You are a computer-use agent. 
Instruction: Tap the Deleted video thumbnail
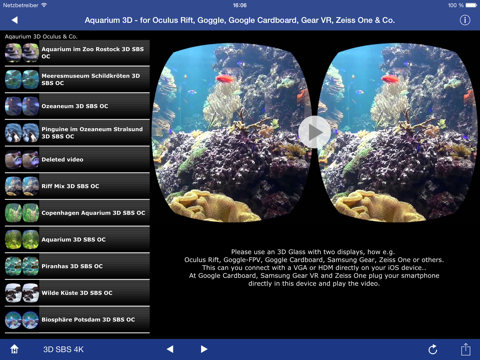click(x=22, y=159)
